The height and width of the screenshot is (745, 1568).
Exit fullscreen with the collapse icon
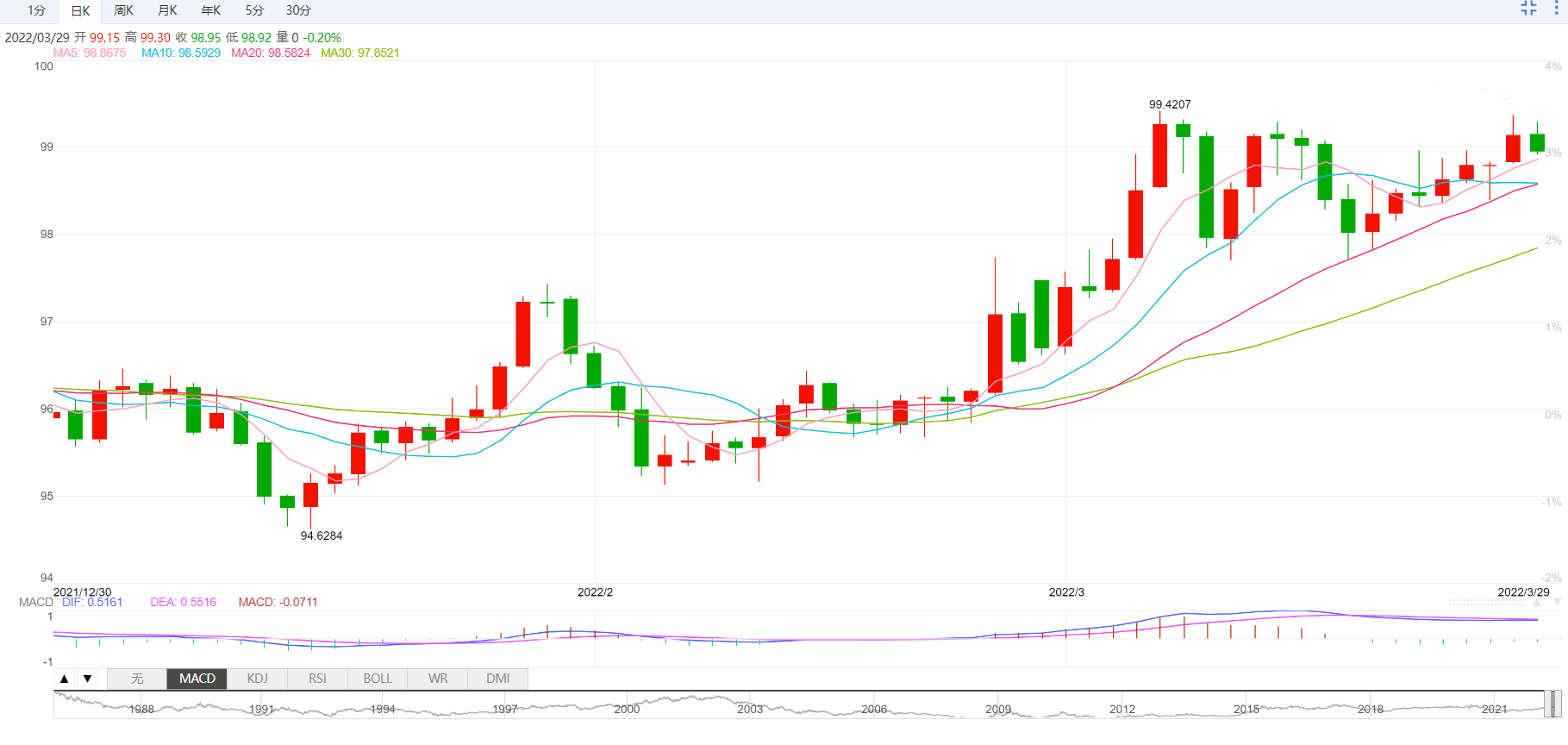click(1528, 9)
